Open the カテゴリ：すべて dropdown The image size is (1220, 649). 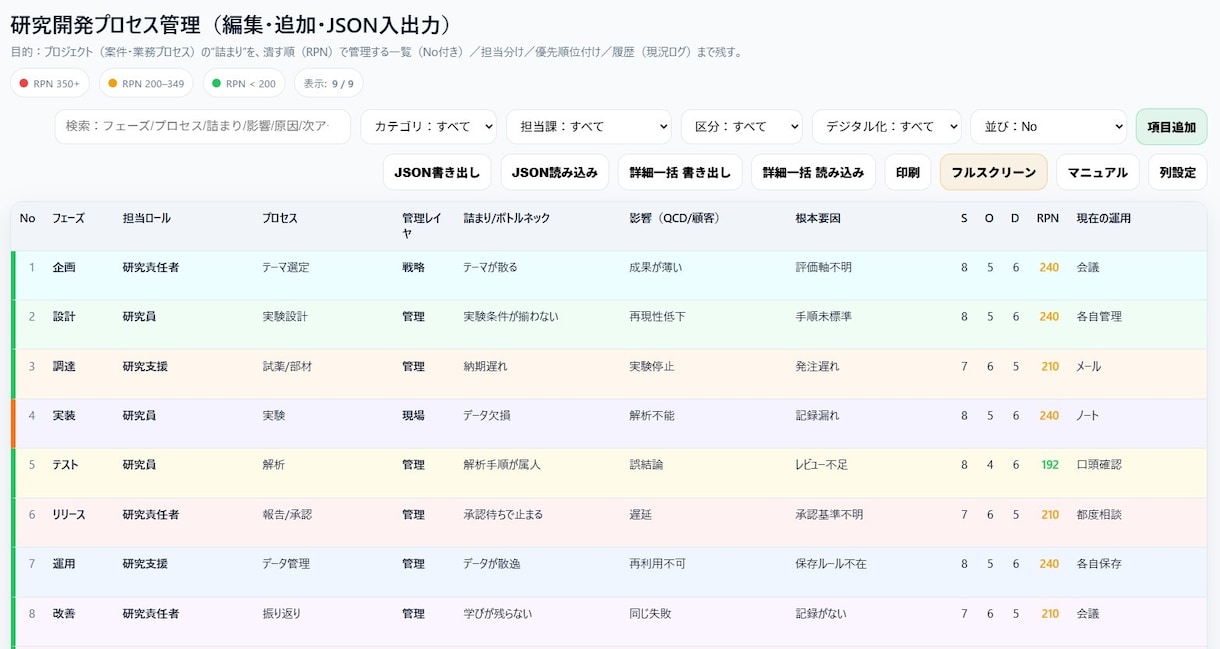(x=428, y=127)
